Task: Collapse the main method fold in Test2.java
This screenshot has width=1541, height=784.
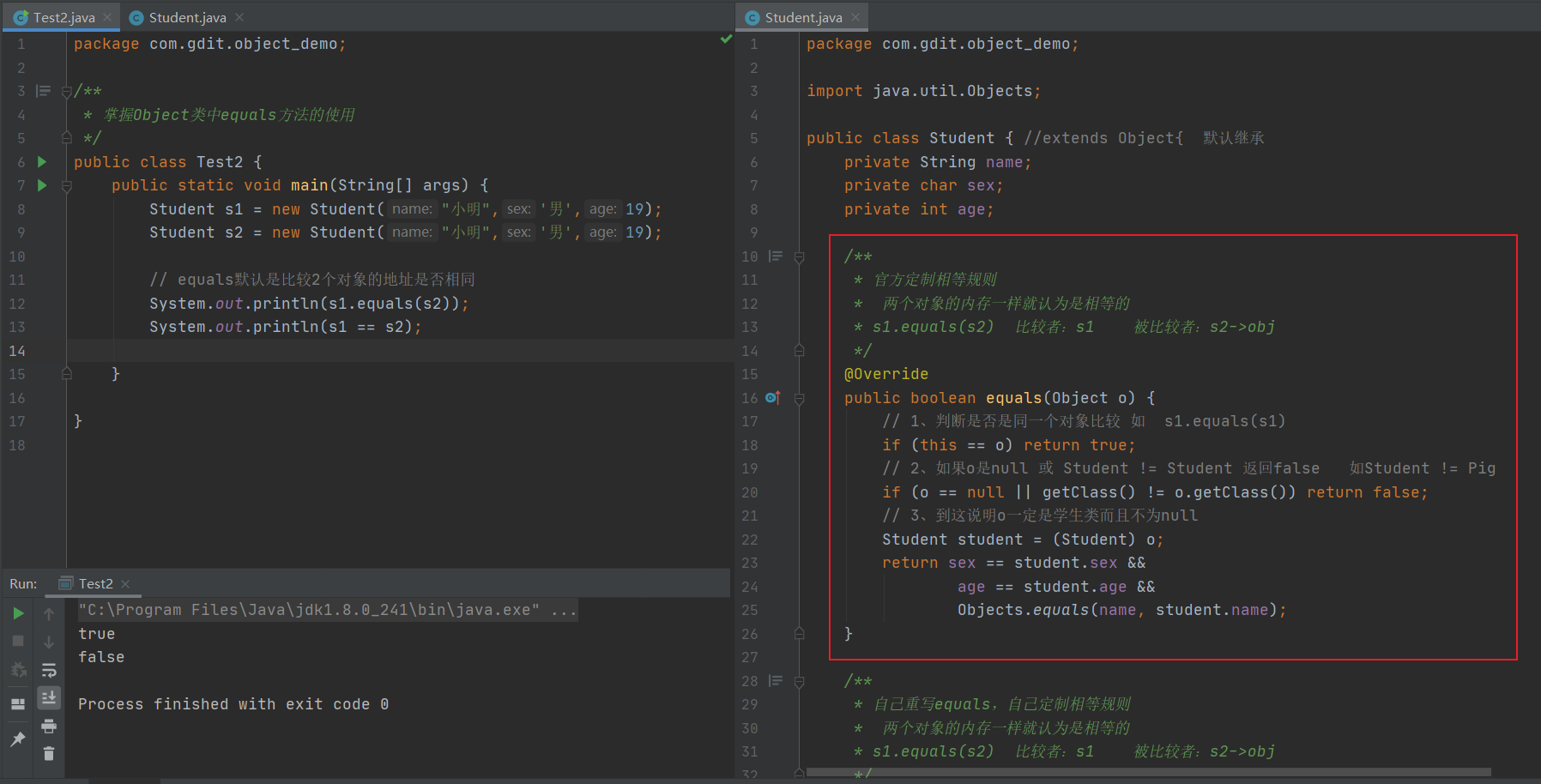Action: tap(67, 186)
